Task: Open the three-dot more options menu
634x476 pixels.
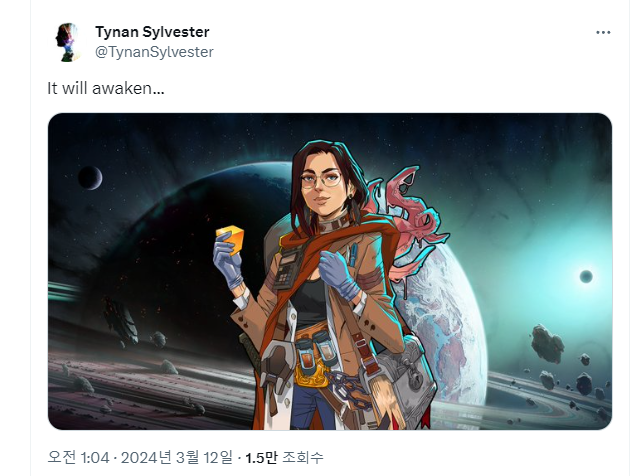Action: tap(603, 32)
